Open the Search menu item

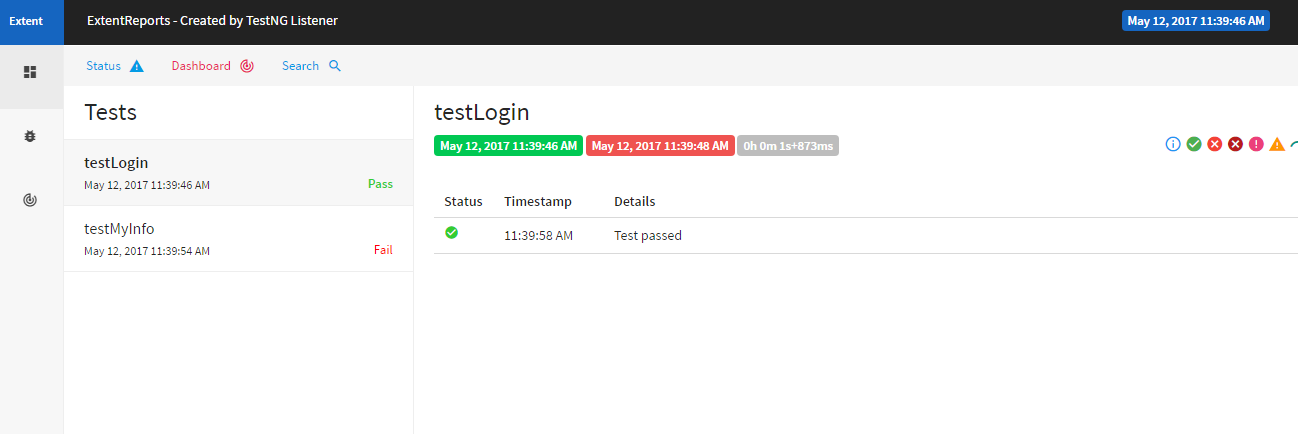(312, 66)
